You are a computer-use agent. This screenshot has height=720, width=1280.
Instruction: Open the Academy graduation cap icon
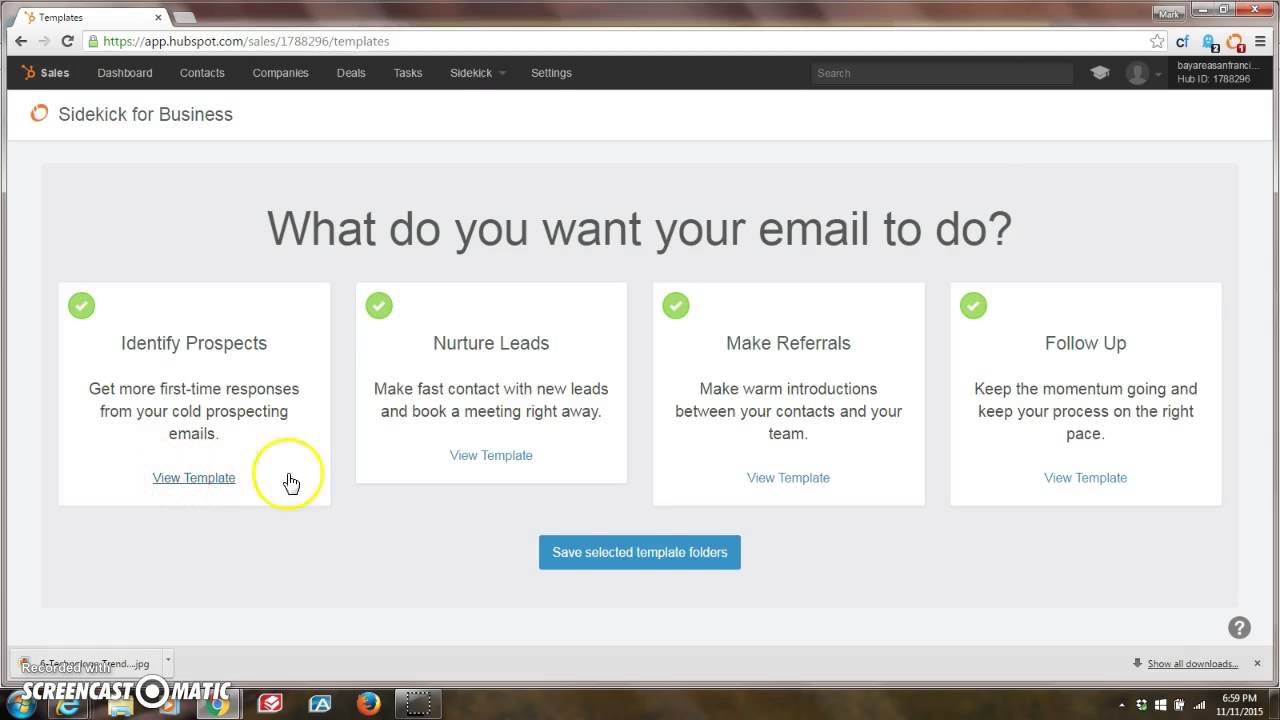coord(1100,73)
